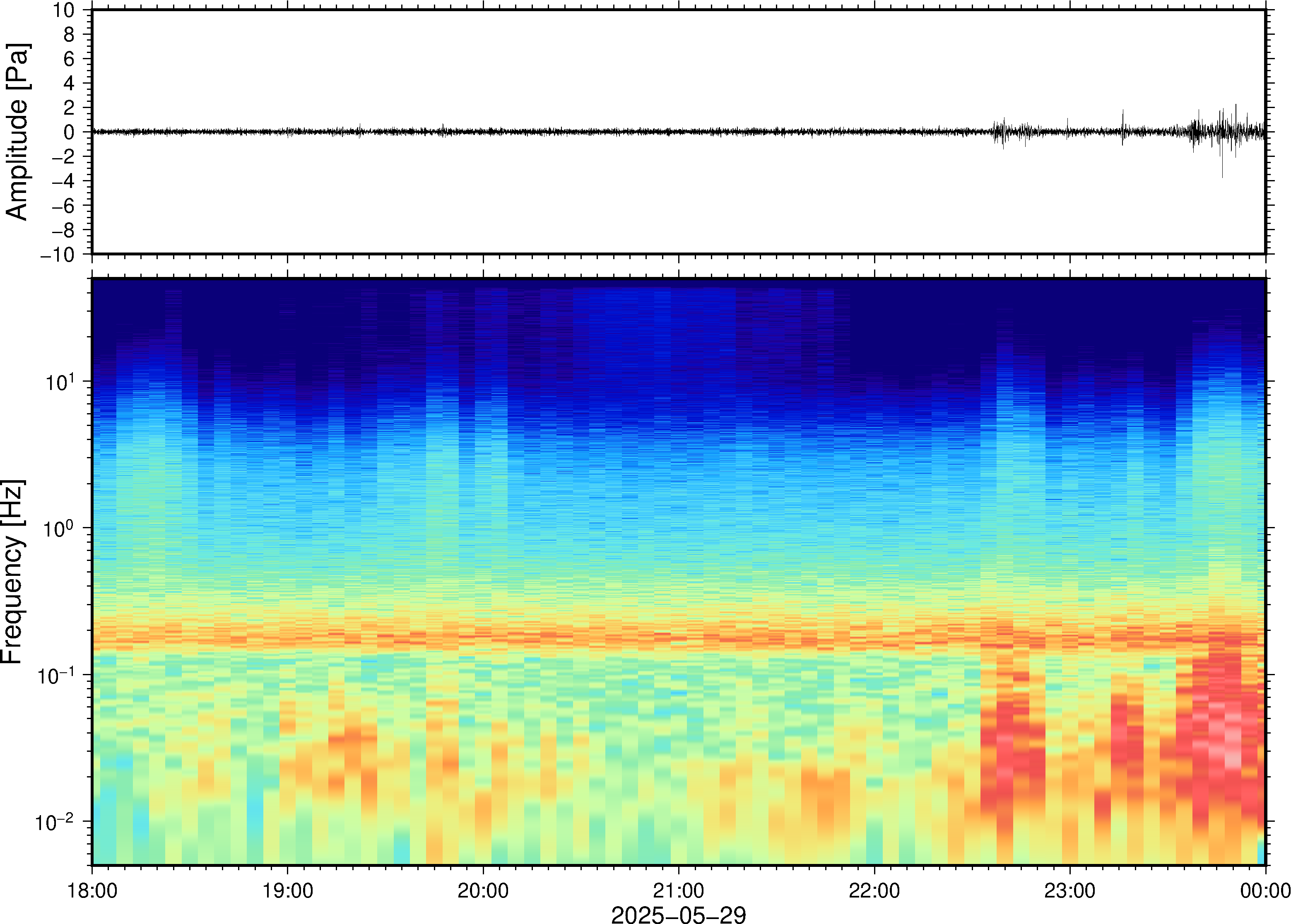Click the 22:00 time axis label
This screenshot has width=1291, height=924.
[x=874, y=890]
